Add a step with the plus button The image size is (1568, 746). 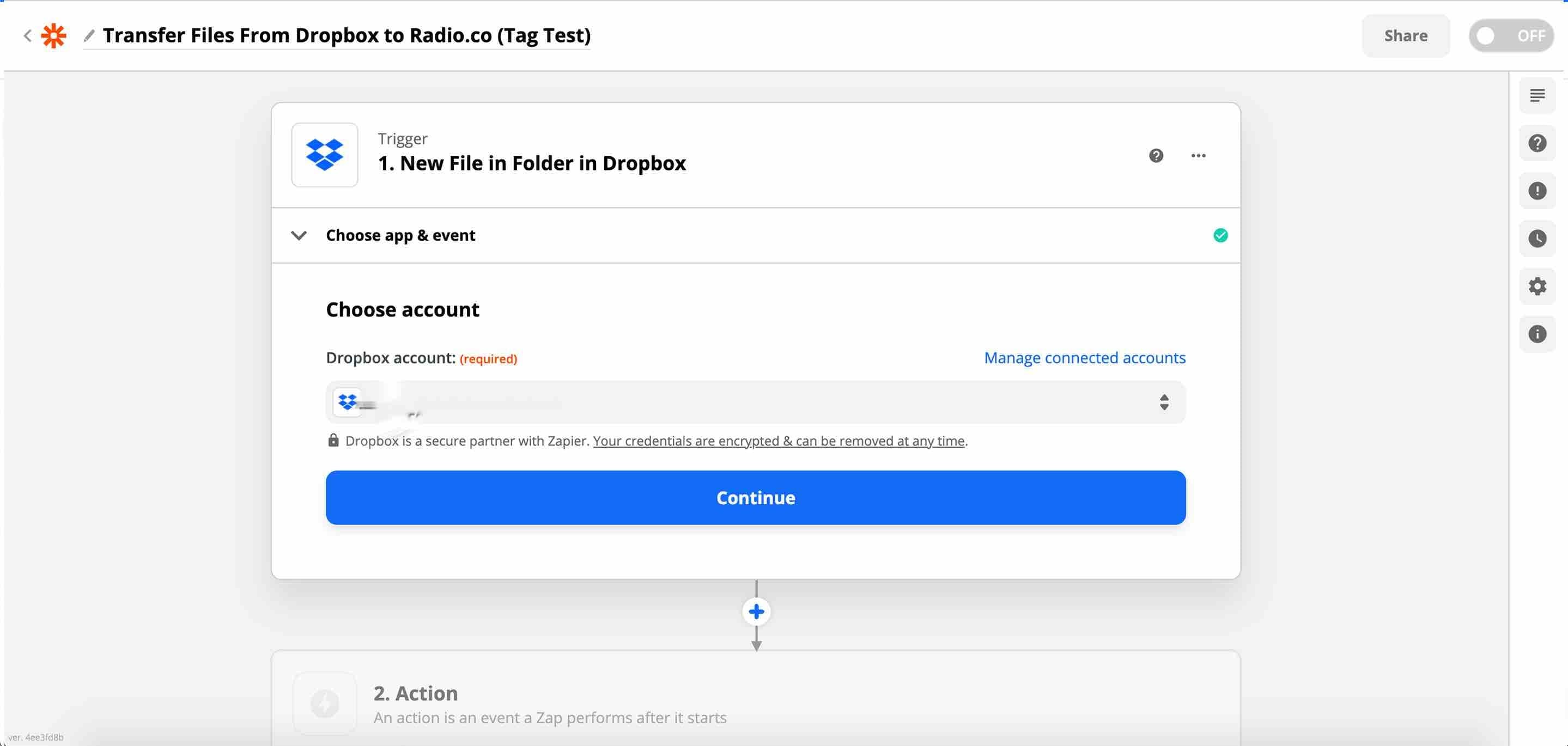coord(756,611)
